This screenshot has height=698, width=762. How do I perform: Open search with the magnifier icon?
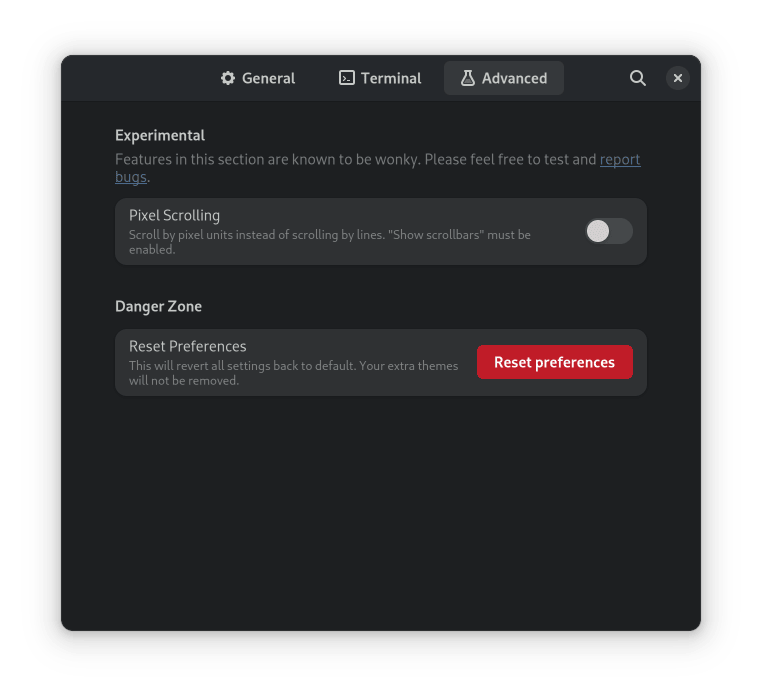pos(638,78)
